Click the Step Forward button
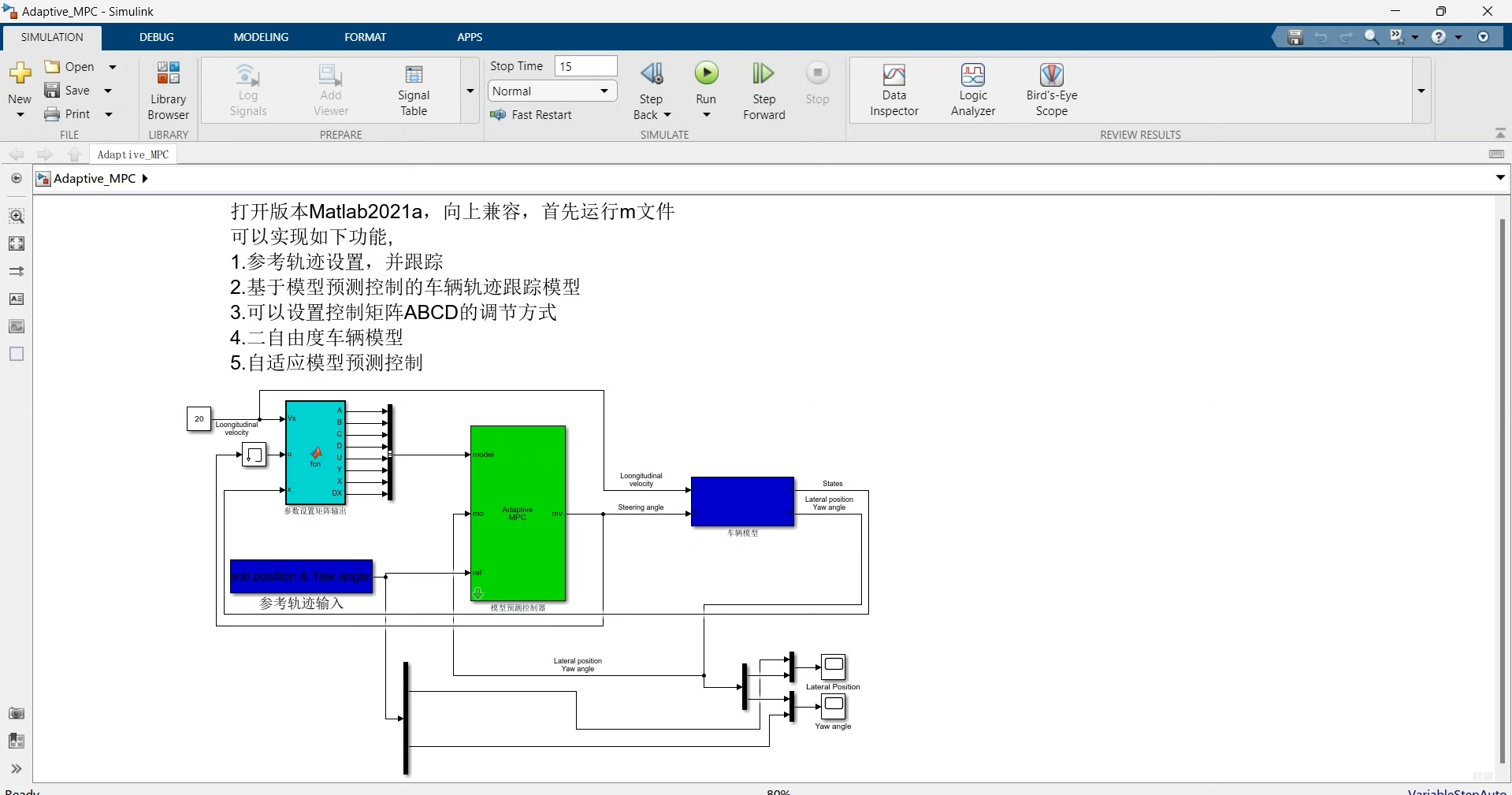1512x795 pixels. [763, 91]
